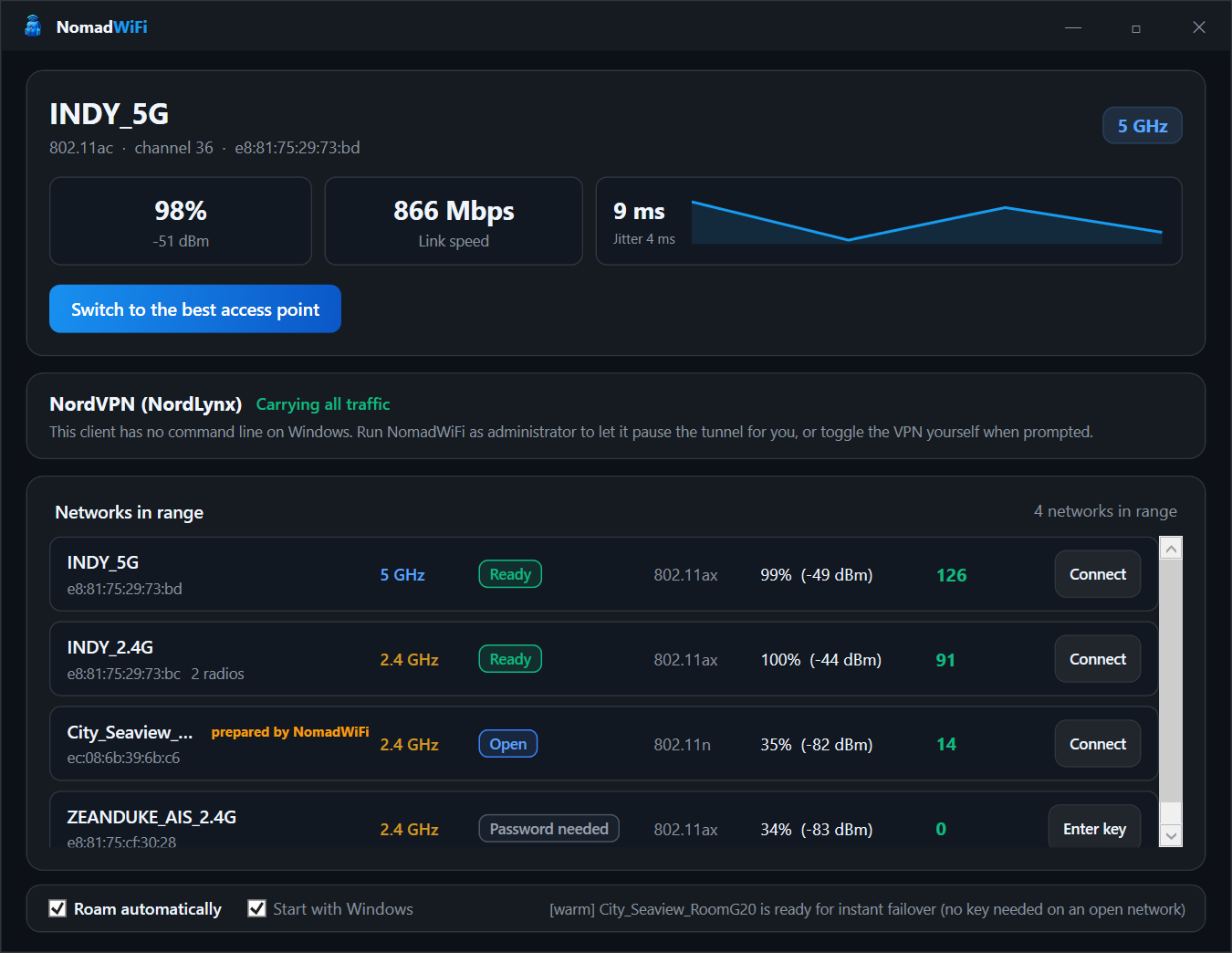Click Switch to the best access point
This screenshot has height=953, width=1232.
(195, 309)
